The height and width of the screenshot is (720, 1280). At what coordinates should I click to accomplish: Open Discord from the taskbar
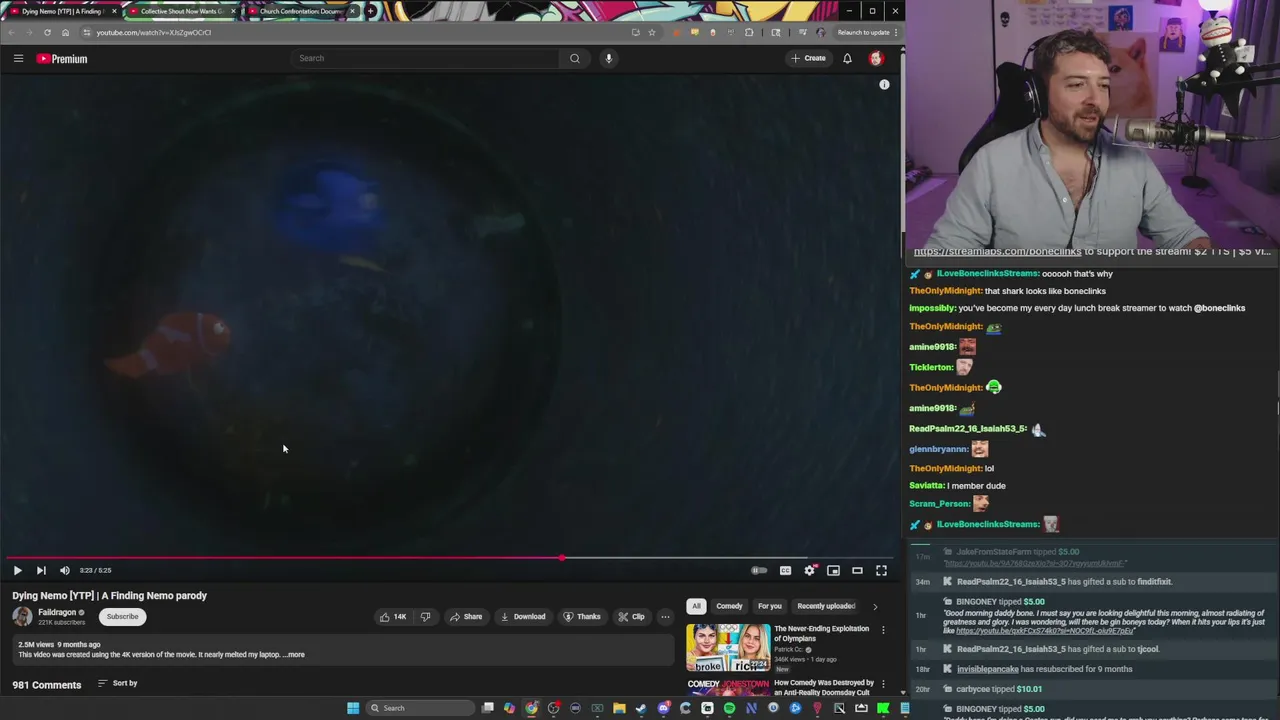664,708
